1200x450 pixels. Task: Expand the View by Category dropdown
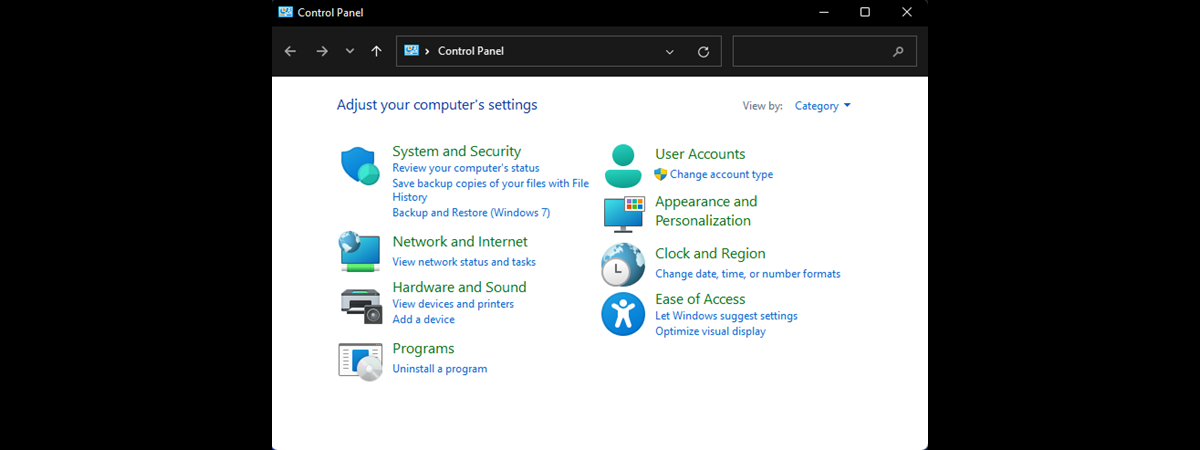click(x=822, y=106)
